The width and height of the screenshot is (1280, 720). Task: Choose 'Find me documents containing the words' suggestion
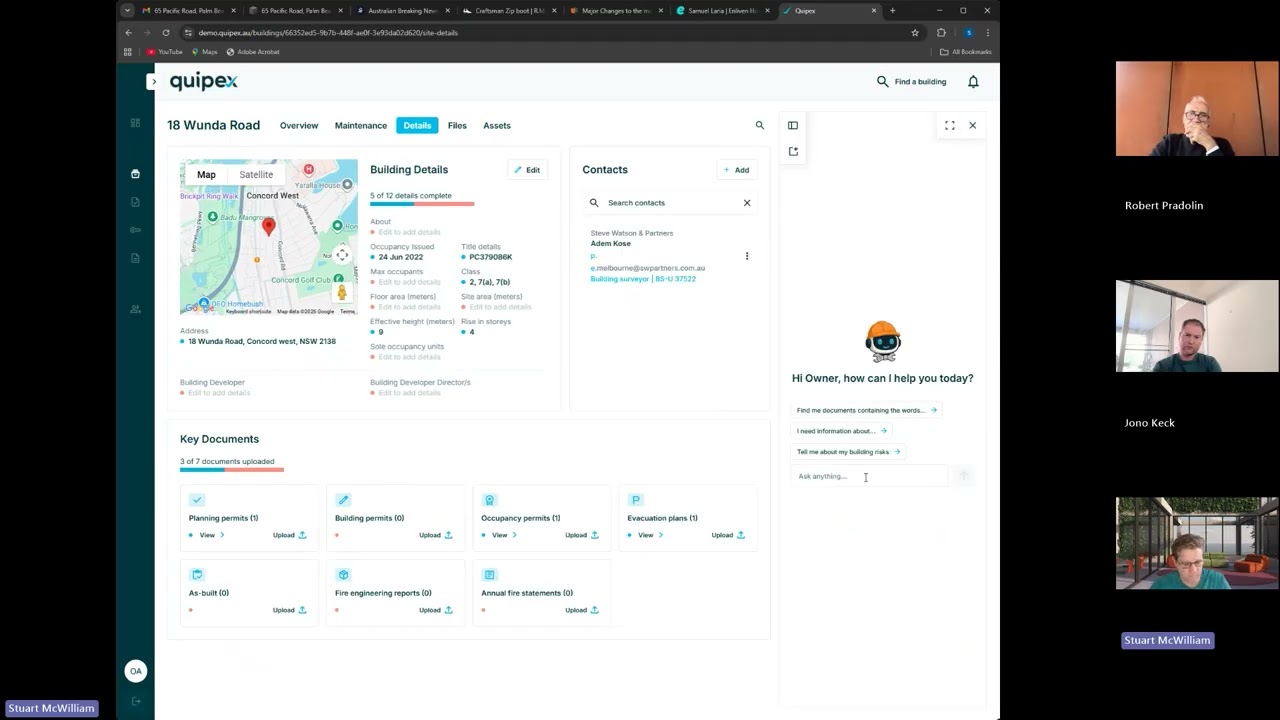click(x=867, y=410)
